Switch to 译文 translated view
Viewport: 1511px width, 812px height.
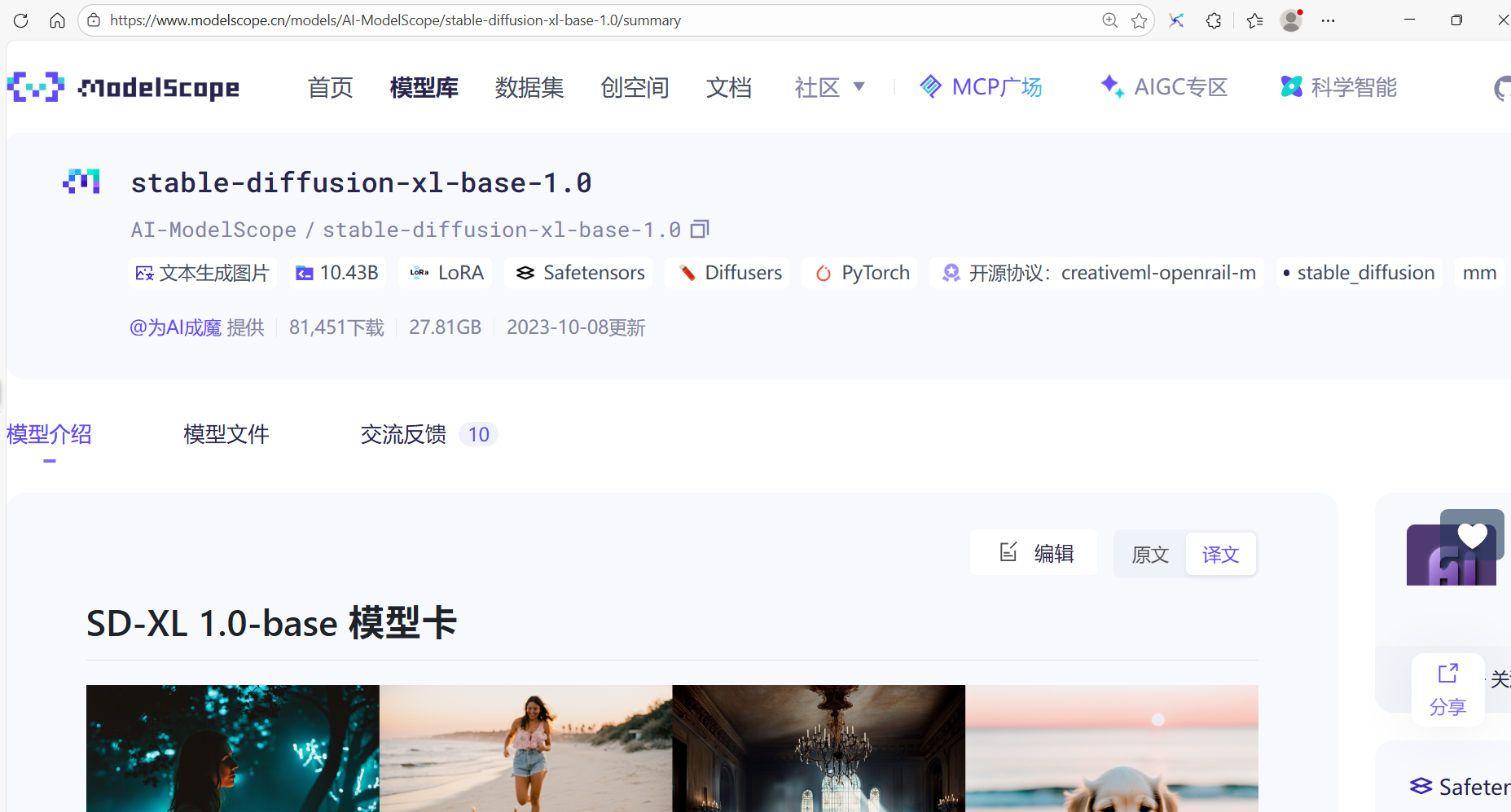[1220, 555]
